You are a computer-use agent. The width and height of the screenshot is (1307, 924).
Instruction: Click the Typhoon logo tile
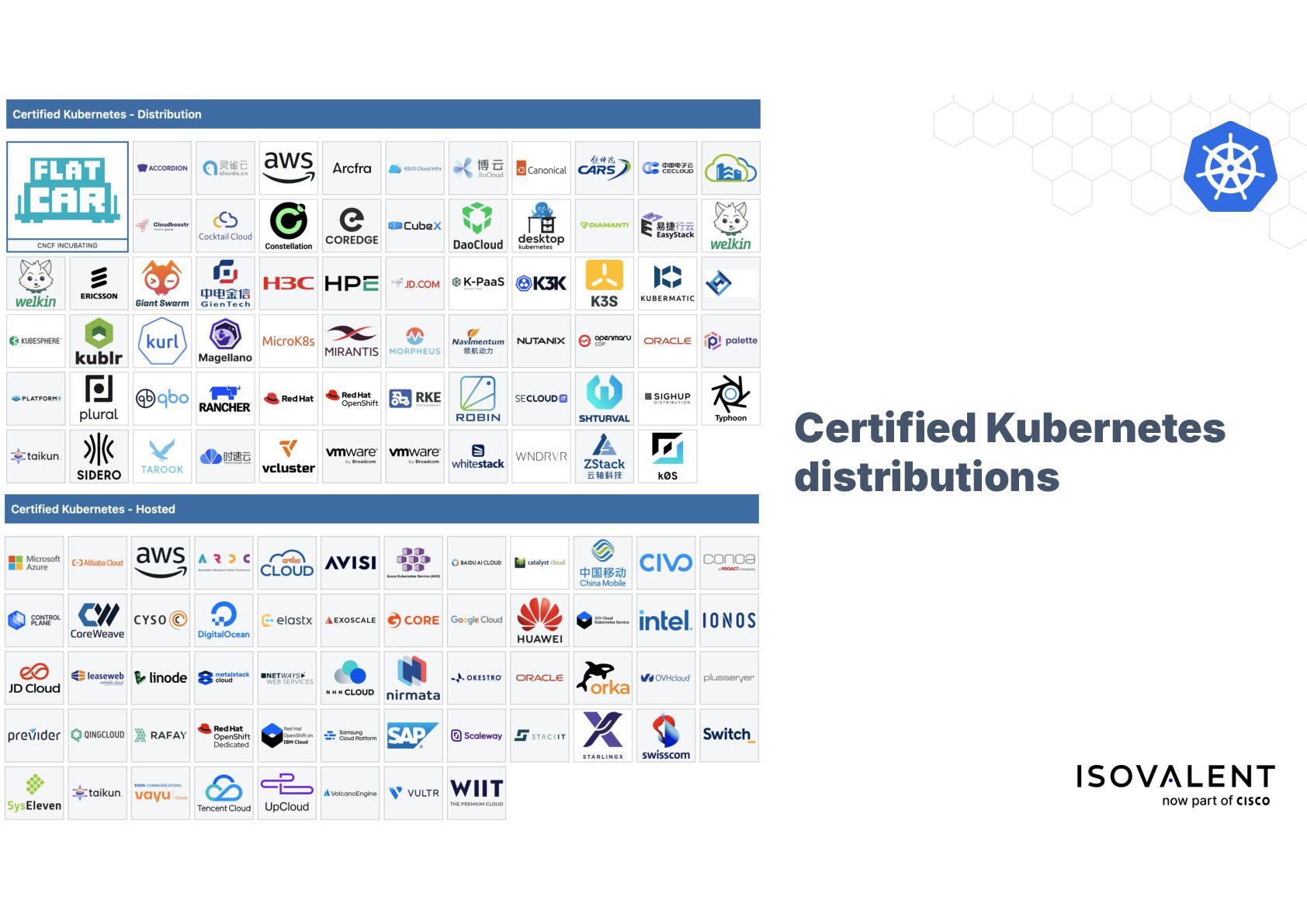(x=730, y=399)
